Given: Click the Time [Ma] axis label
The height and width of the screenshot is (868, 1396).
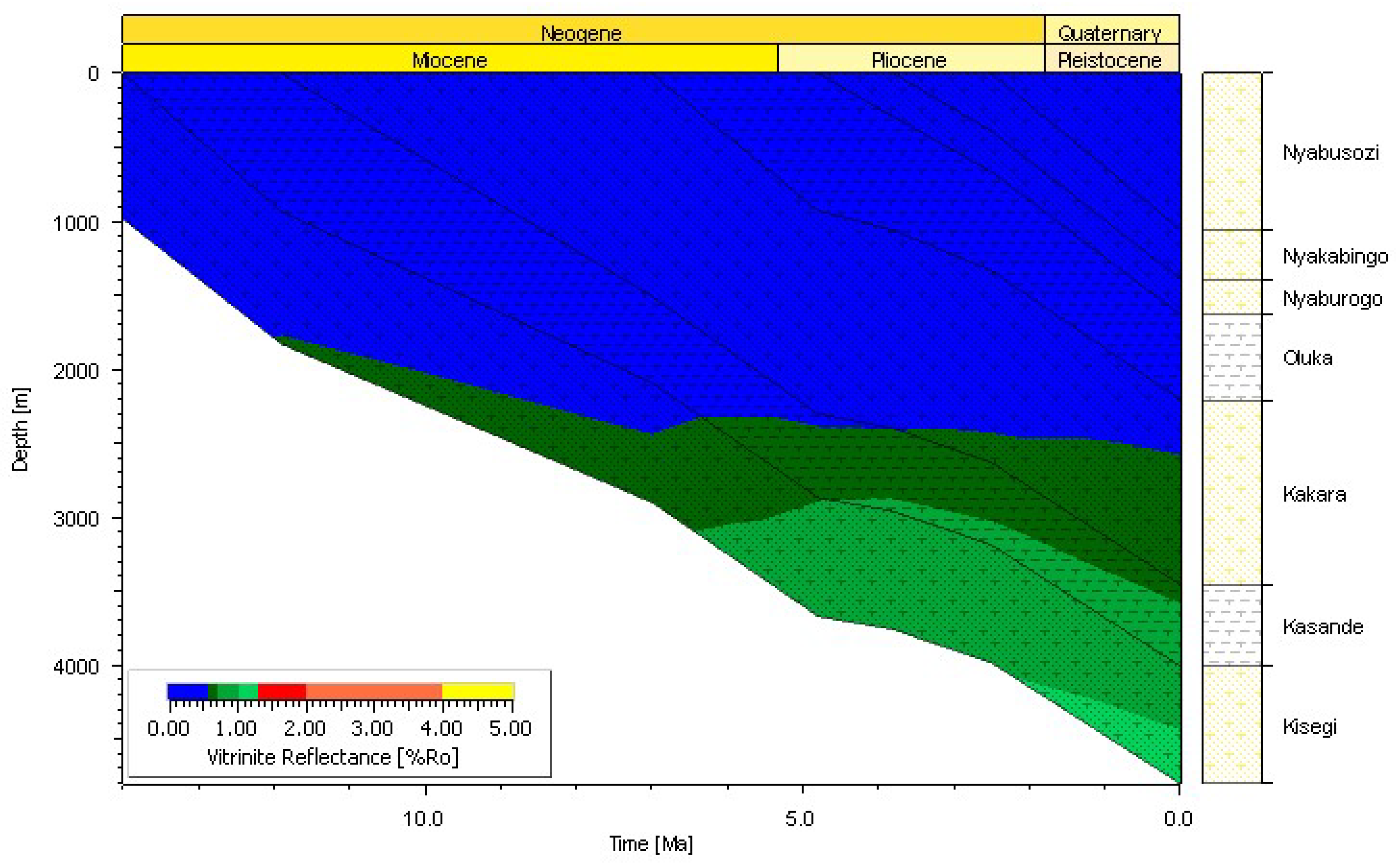Looking at the screenshot, I should 651,843.
